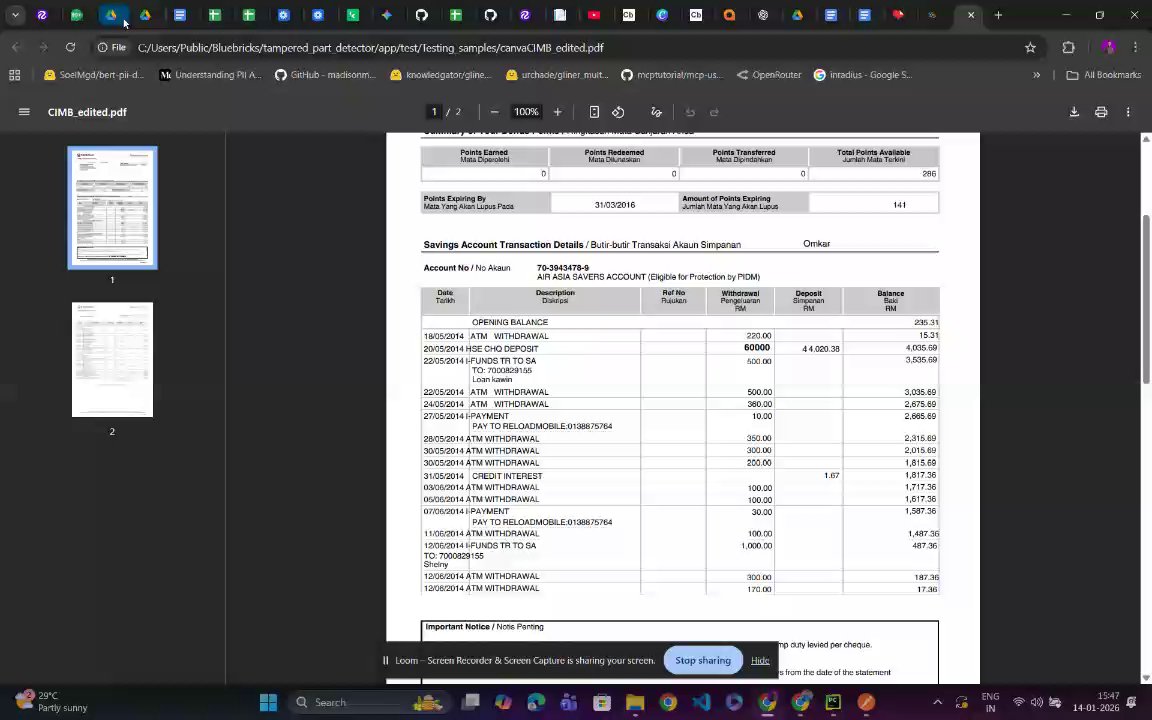Open the All Bookmarks folder
Screen dimensions: 1152x720
coord(1104,74)
